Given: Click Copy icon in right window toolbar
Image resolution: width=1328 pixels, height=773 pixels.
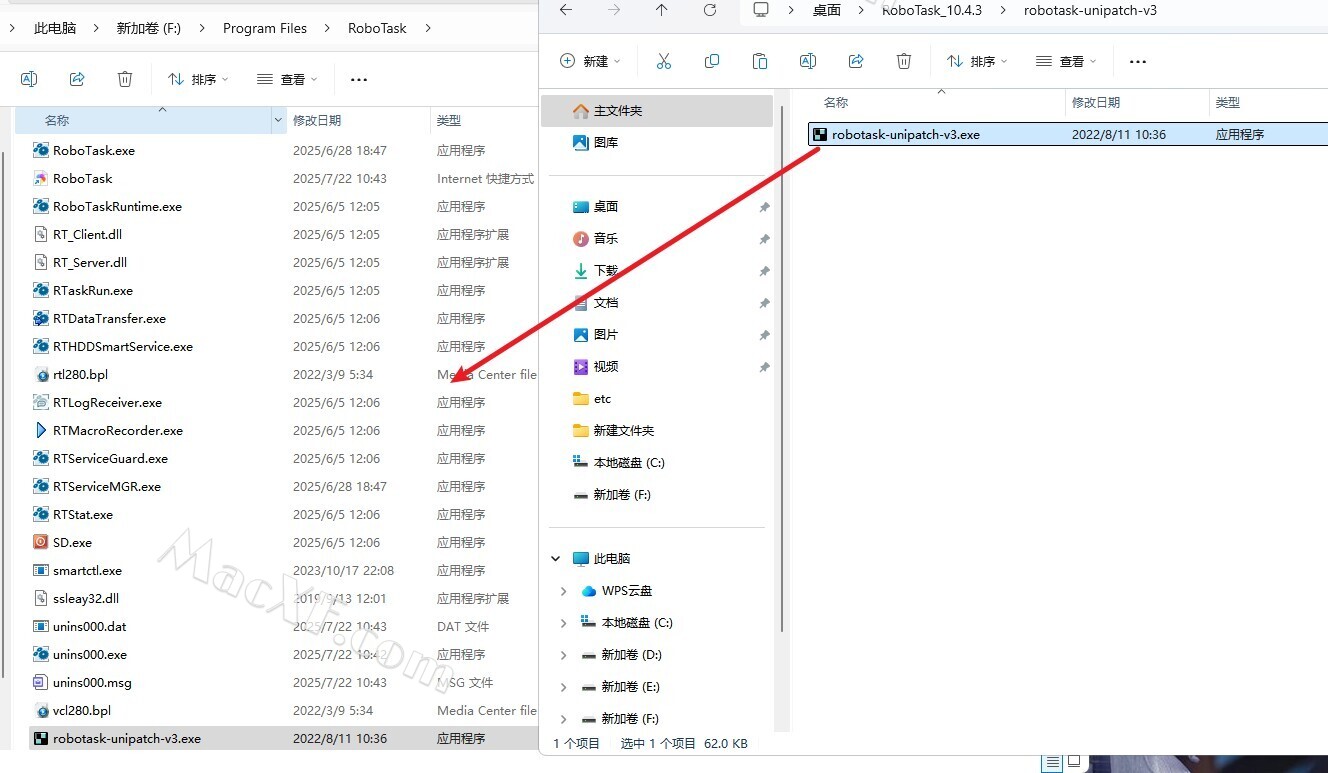Looking at the screenshot, I should click(x=712, y=61).
